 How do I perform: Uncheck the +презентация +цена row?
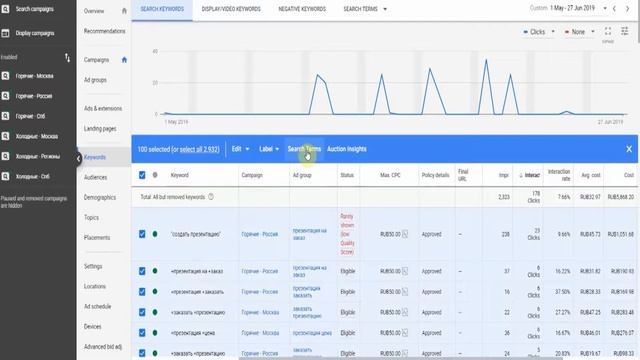[142, 333]
